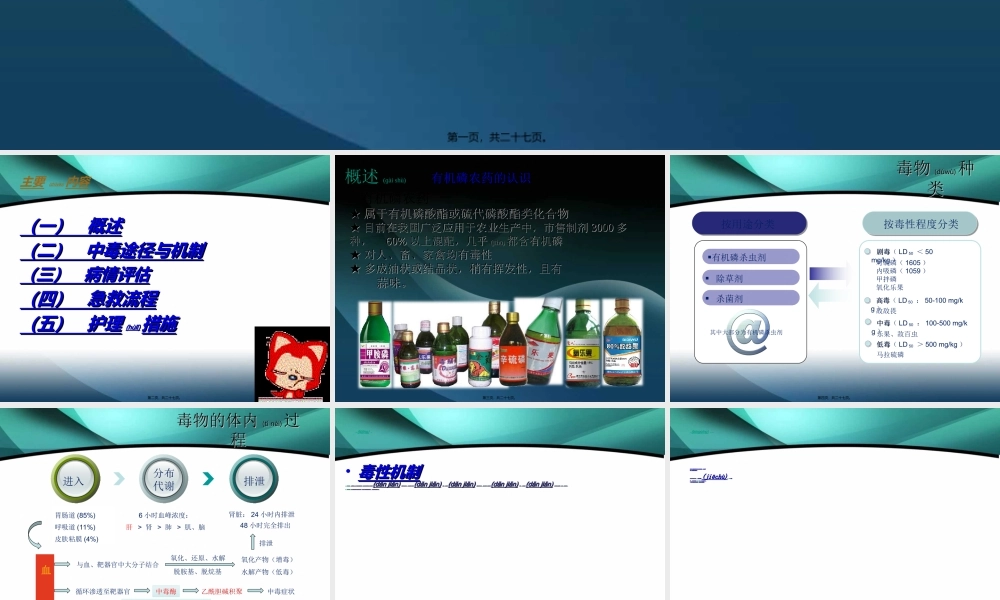Viewport: 1000px width, 600px height.
Task: Click the green "进入" circle icon
Action: click(x=75, y=480)
